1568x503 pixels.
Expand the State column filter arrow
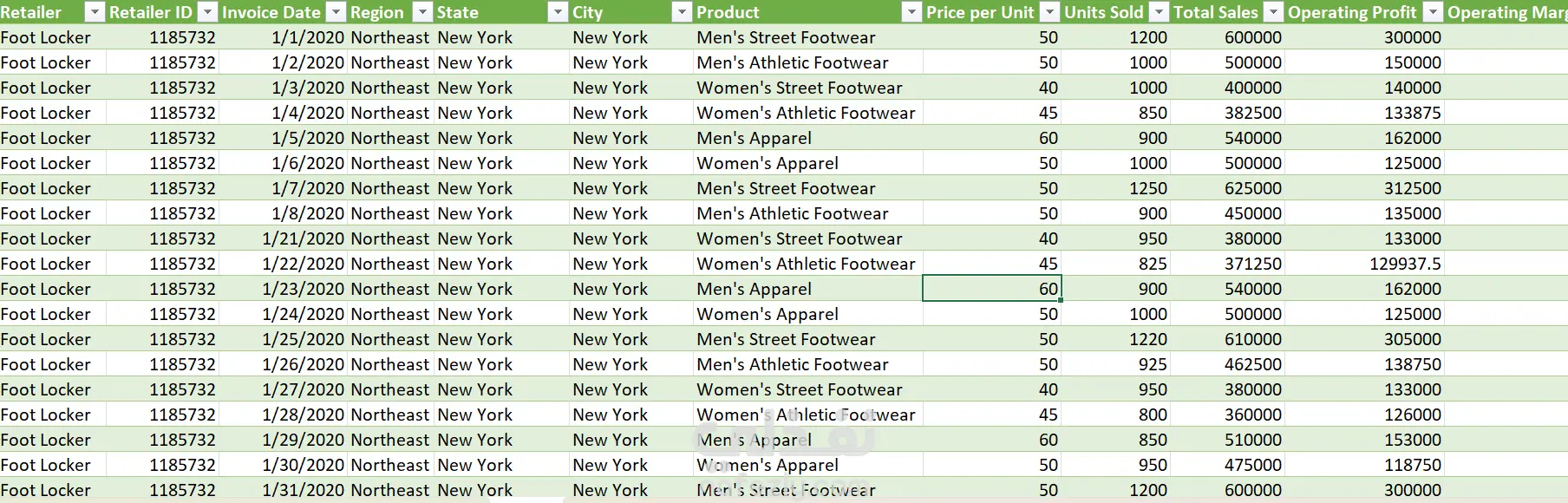coord(558,12)
